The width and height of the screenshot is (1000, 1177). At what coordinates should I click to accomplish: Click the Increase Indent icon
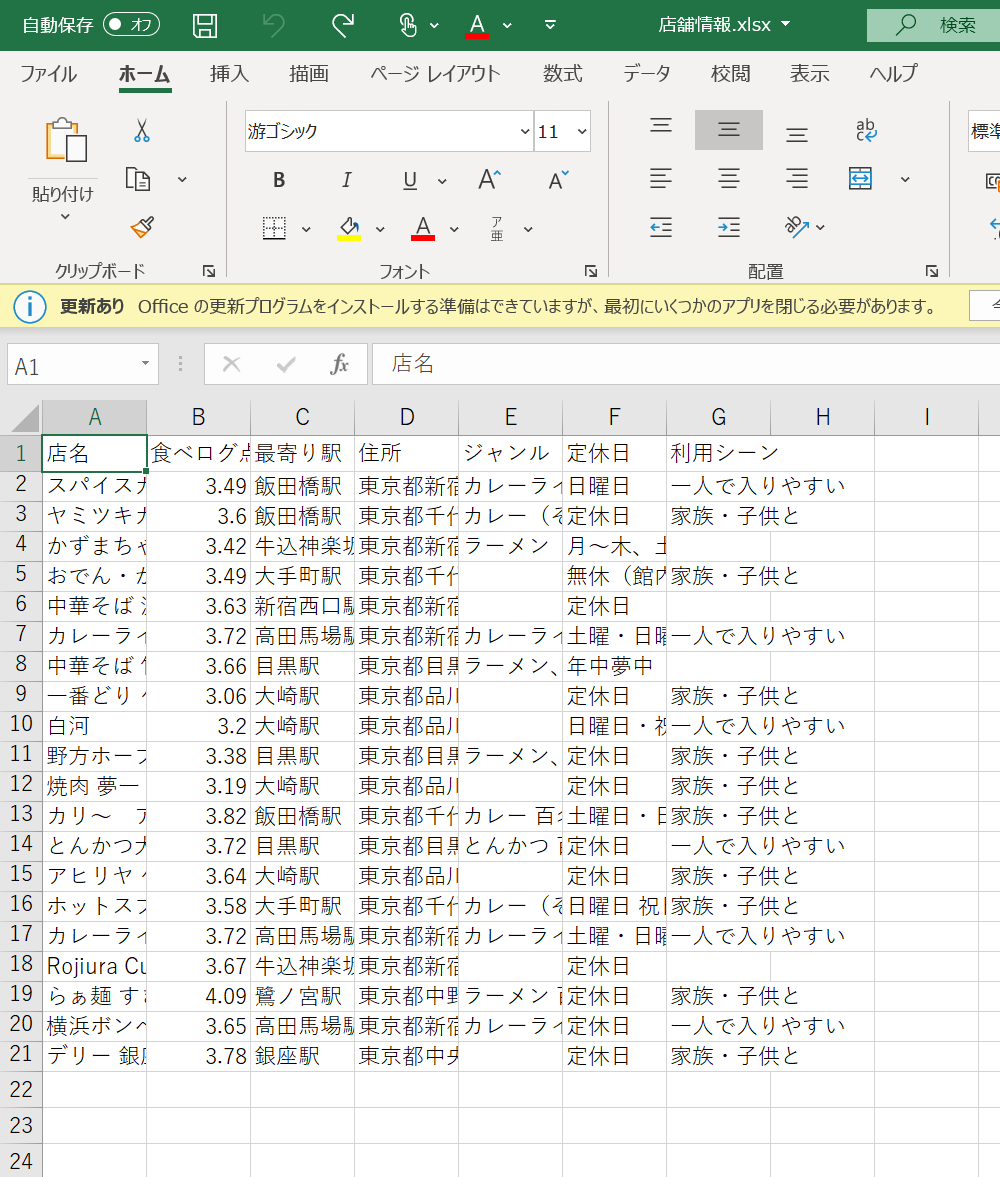[x=728, y=227]
